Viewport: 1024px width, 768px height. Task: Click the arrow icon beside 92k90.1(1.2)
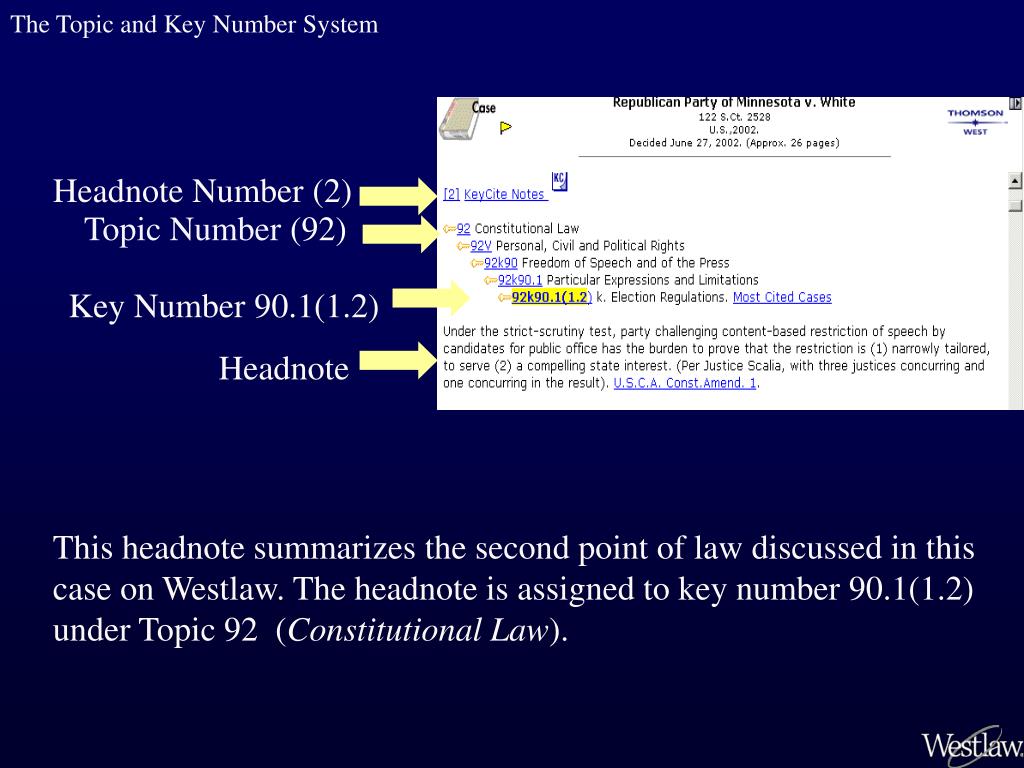click(x=504, y=298)
